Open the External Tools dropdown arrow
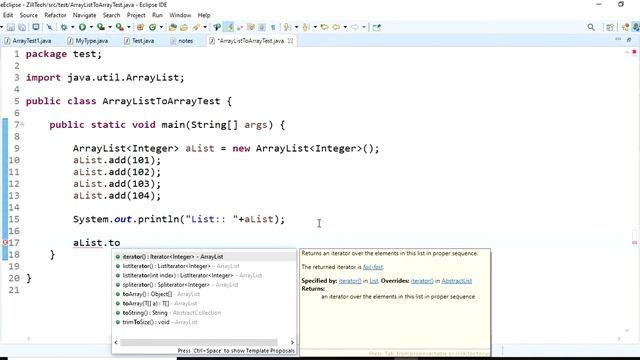 129,27
